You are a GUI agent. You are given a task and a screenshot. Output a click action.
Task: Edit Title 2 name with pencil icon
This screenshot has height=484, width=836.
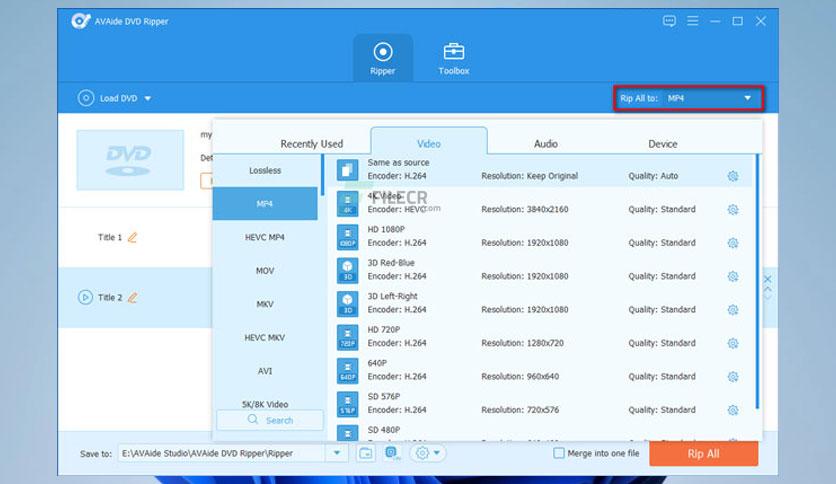point(132,297)
